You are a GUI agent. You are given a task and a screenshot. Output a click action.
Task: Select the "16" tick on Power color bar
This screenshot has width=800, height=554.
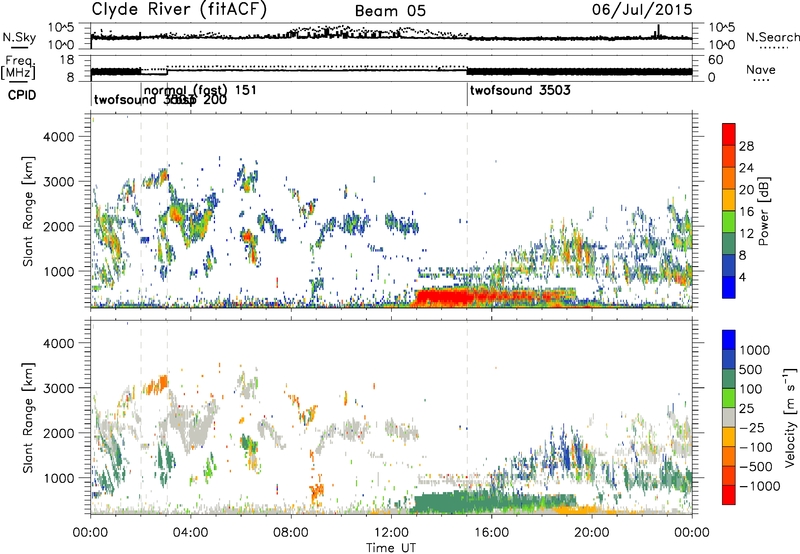[x=746, y=212]
